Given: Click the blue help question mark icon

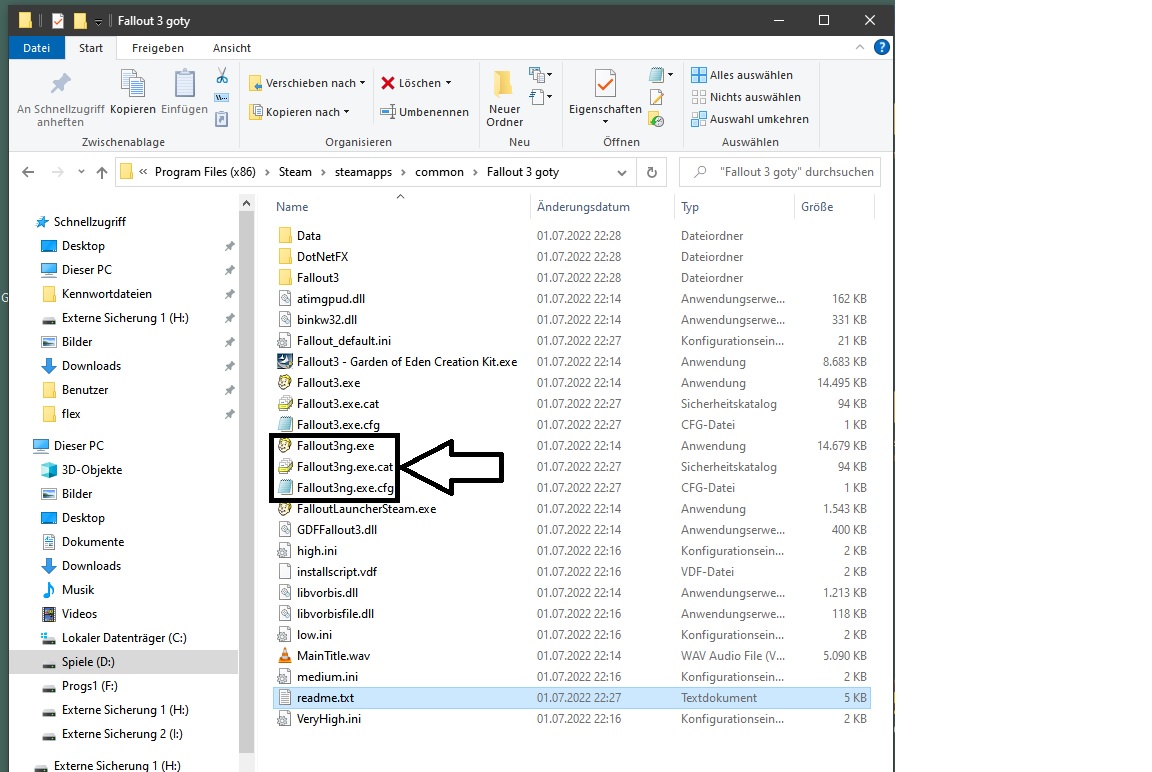Looking at the screenshot, I should (x=881, y=48).
